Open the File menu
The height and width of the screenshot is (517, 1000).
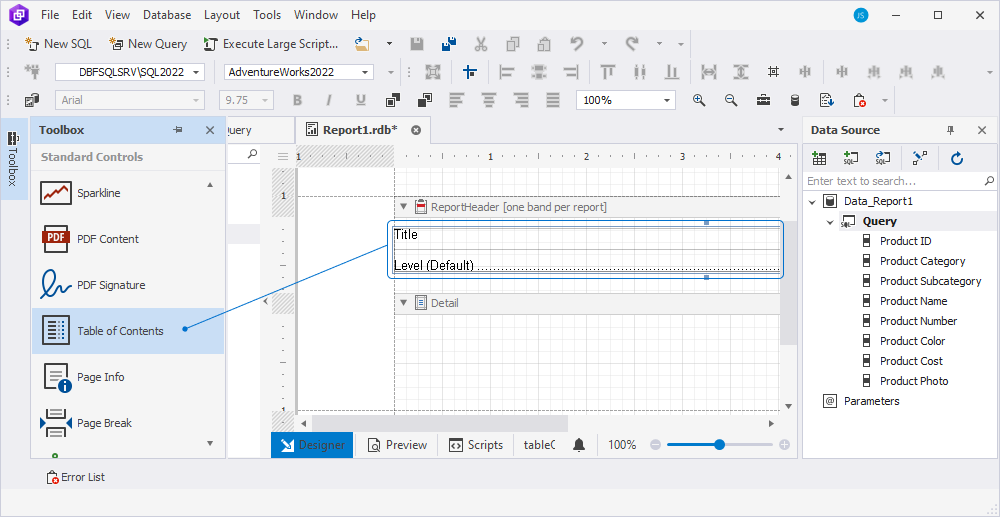(x=50, y=15)
